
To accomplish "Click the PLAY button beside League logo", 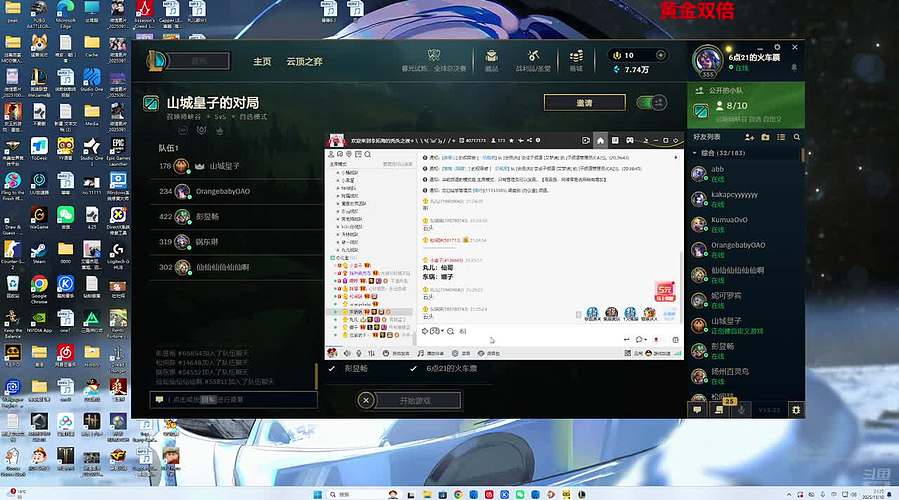I will [199, 61].
